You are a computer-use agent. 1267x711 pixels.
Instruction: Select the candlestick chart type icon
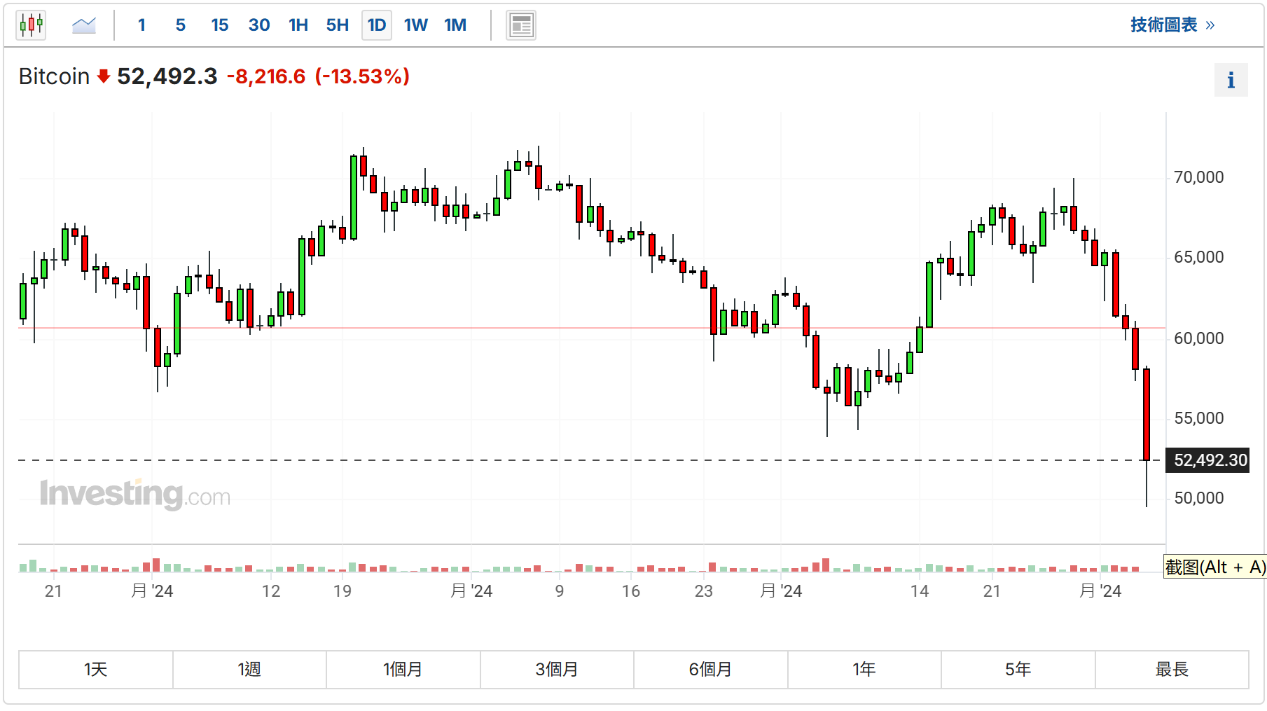[31, 25]
